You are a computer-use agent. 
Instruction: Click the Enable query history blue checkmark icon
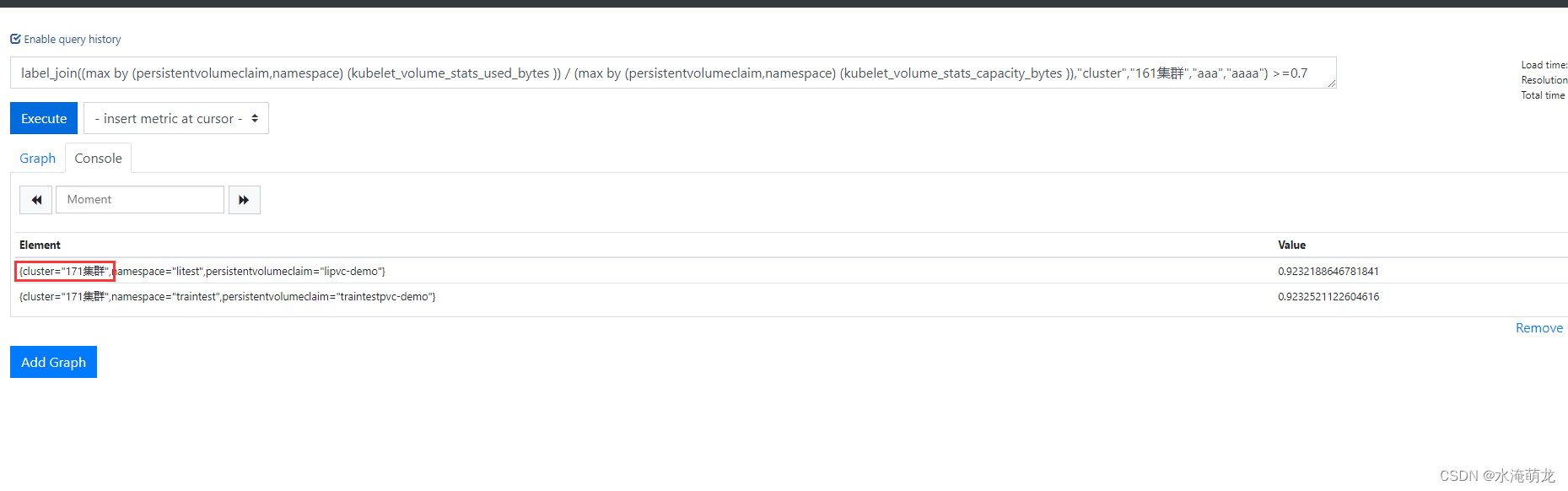point(14,38)
